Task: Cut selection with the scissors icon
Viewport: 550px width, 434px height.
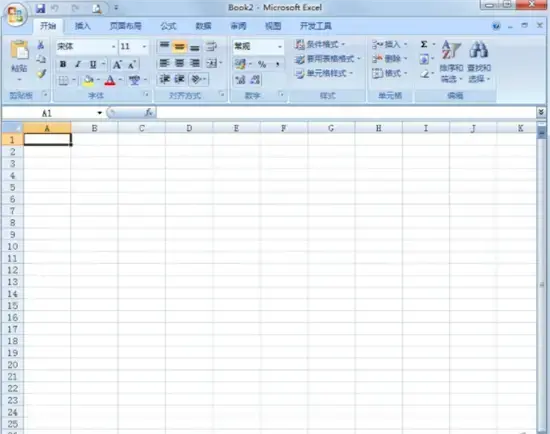Action: [41, 45]
